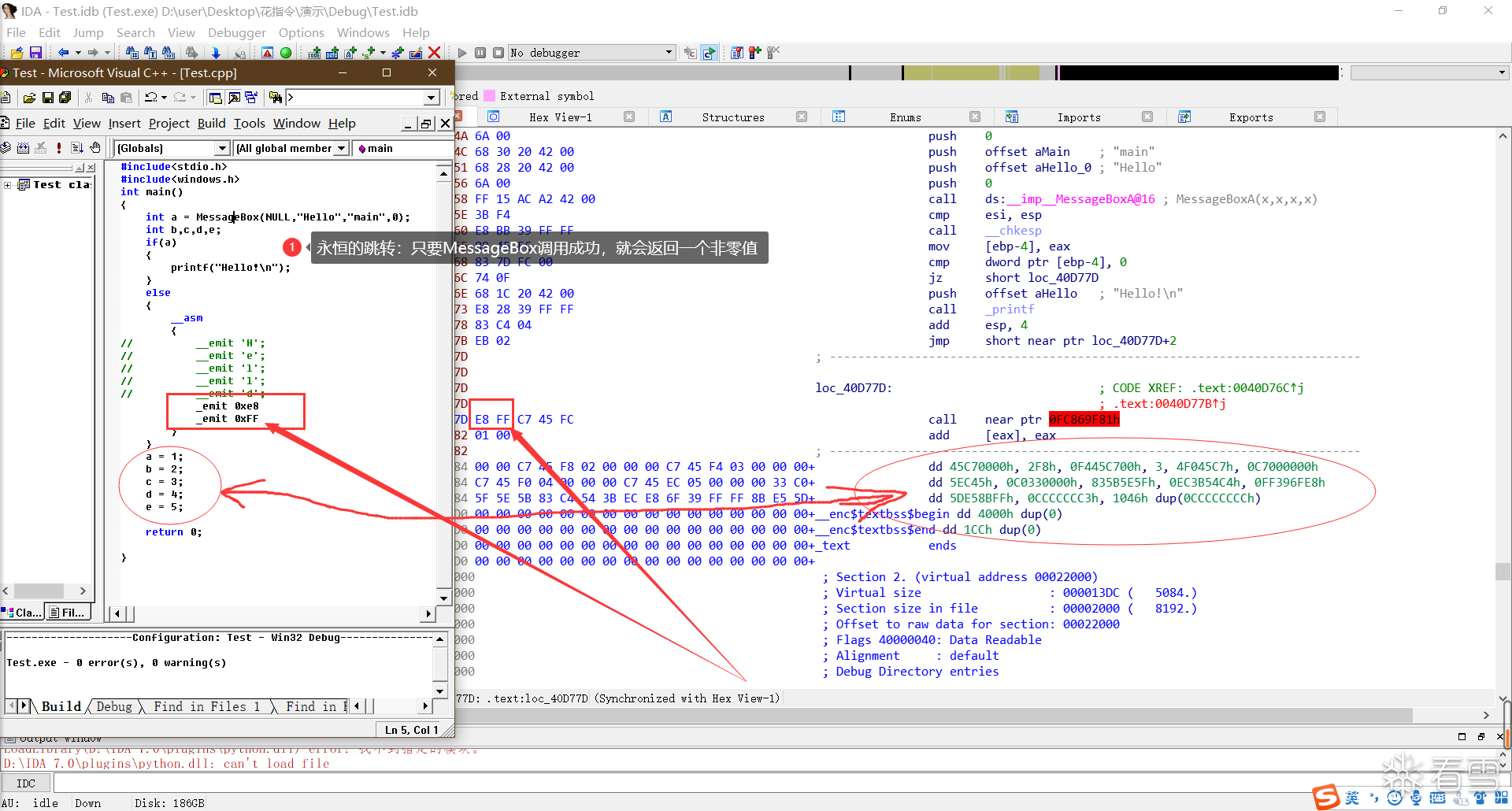Click the Visual C++ Undo icon

click(x=150, y=98)
